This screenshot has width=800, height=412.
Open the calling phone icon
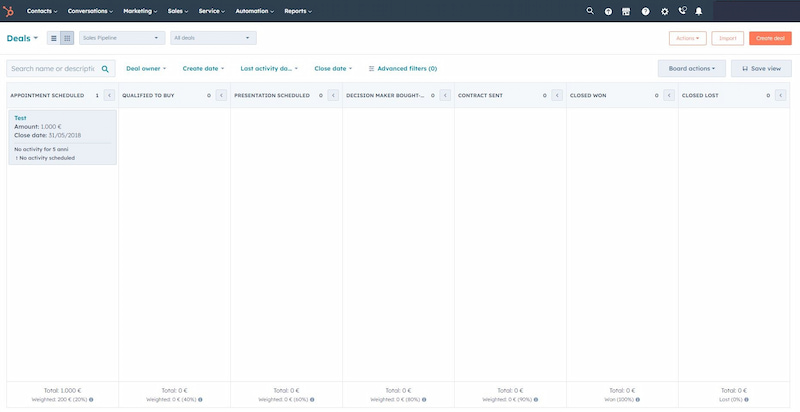682,11
